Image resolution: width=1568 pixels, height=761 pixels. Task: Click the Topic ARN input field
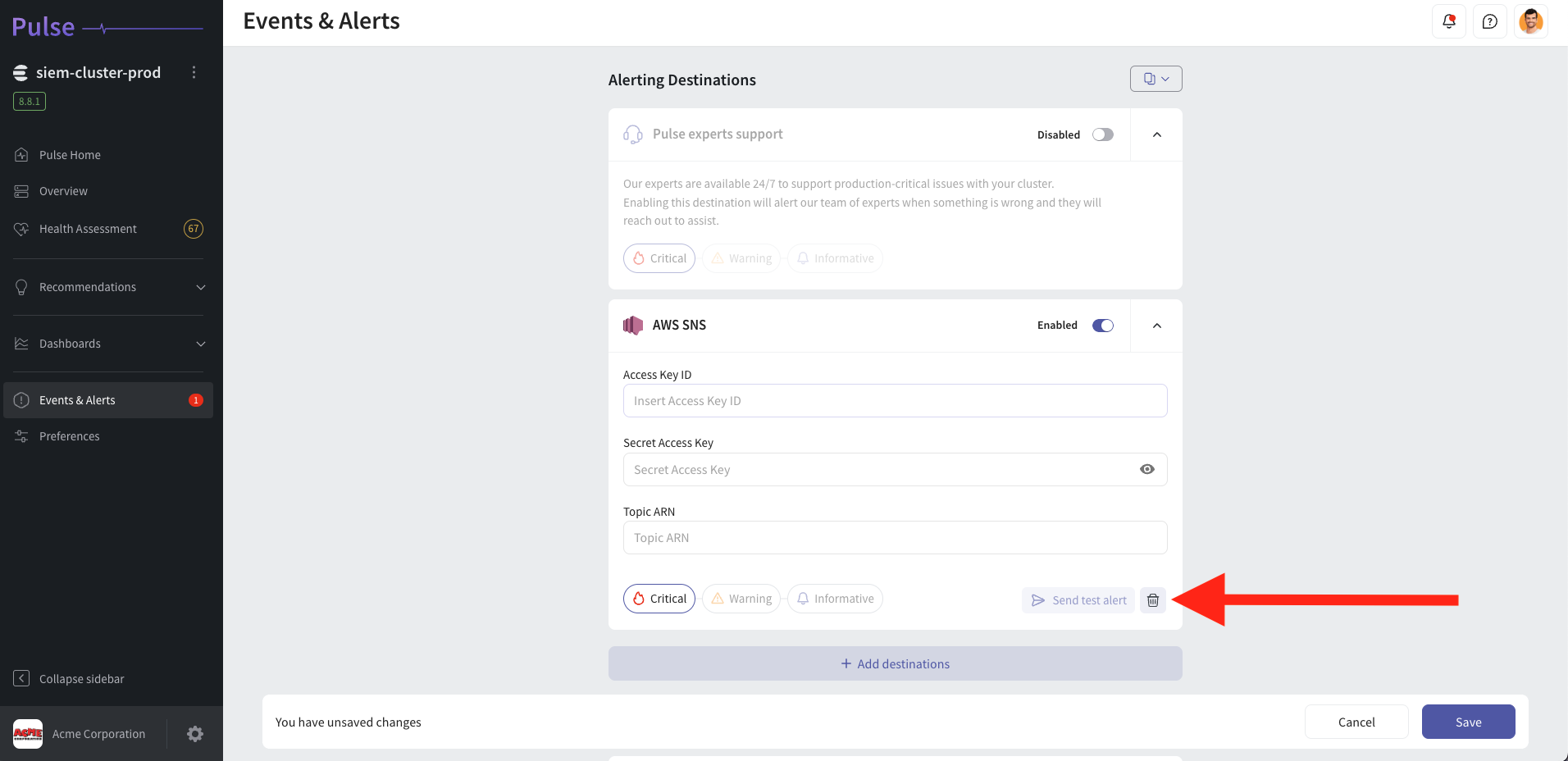[x=894, y=537]
